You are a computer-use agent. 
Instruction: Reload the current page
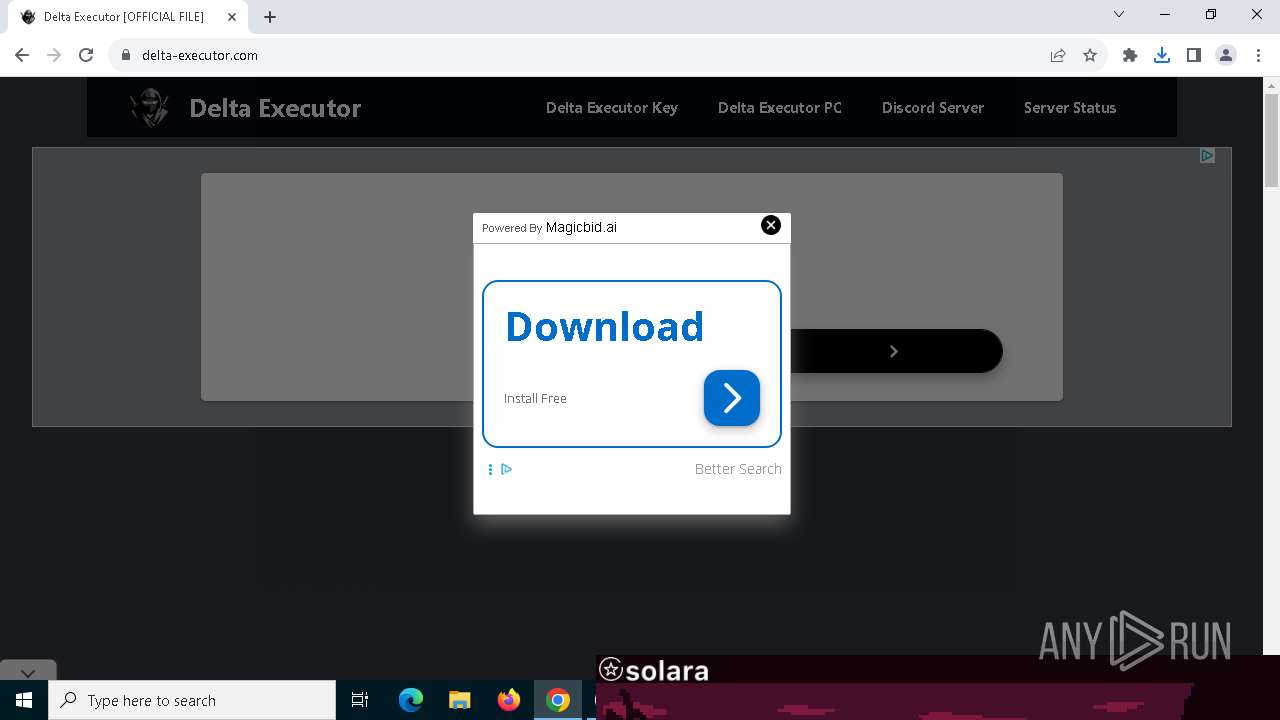[x=86, y=55]
